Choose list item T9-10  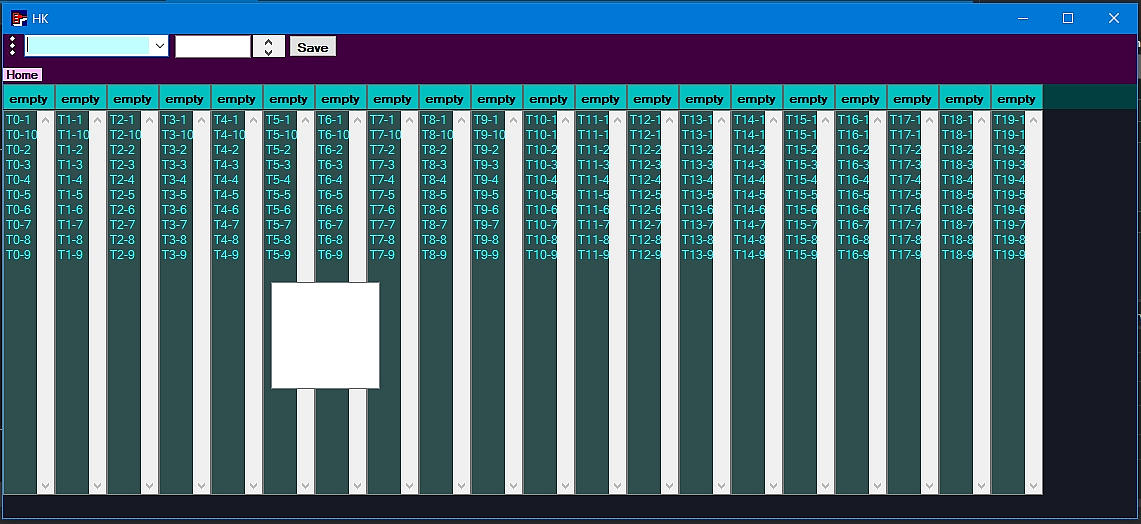[x=490, y=135]
